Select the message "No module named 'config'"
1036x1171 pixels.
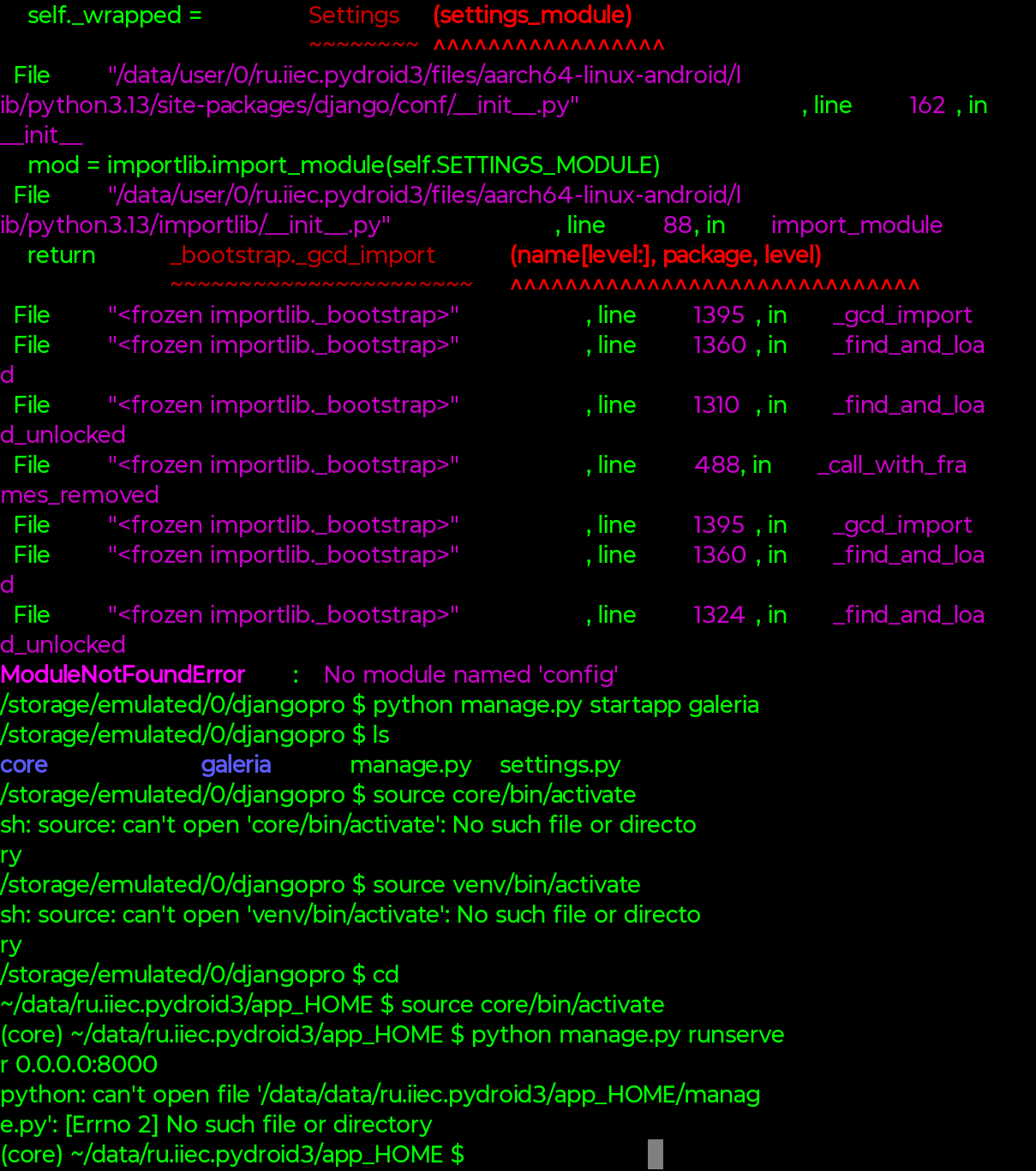tap(470, 675)
